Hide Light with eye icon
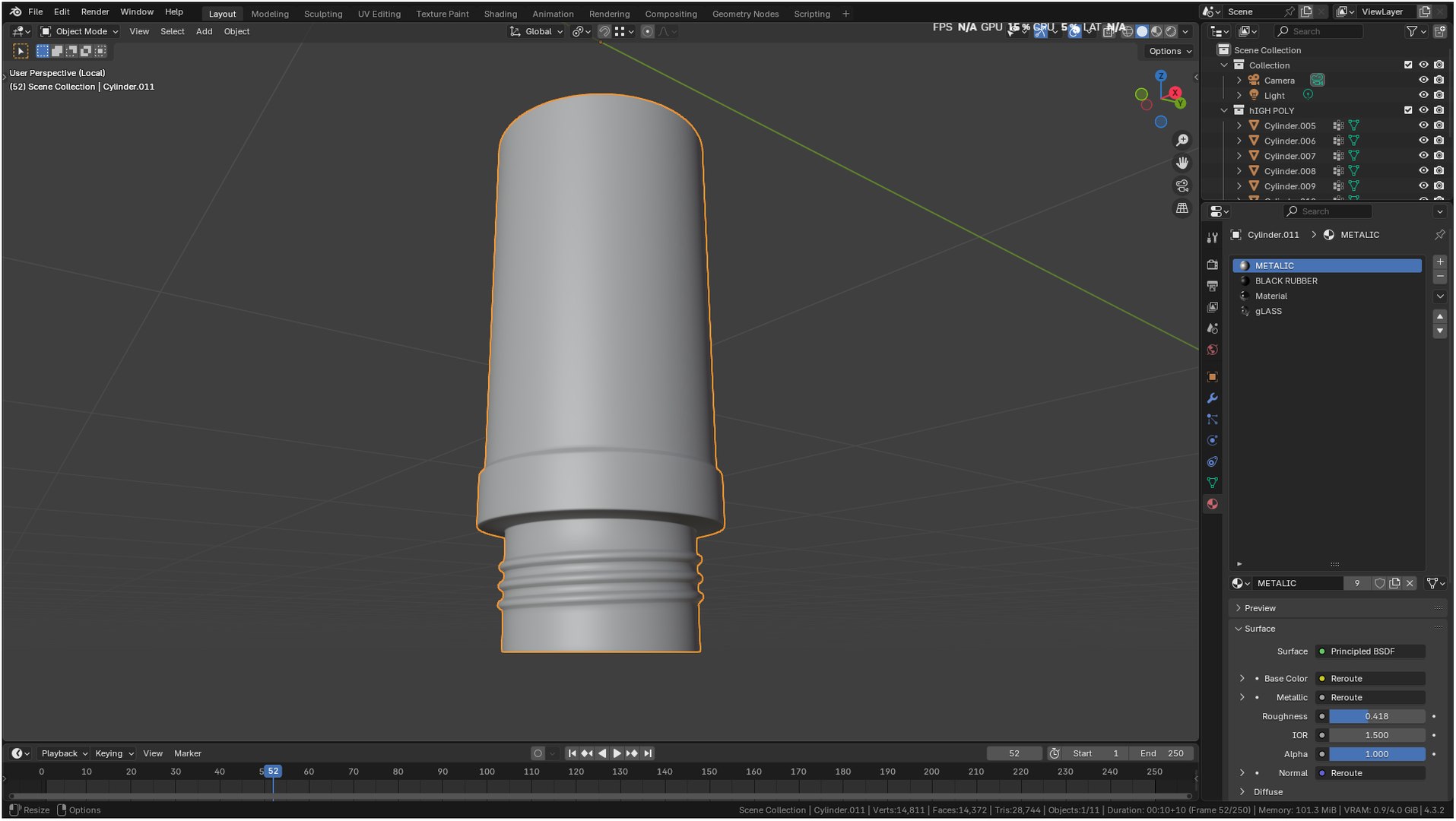This screenshot has height=821, width=1456. coord(1423,95)
